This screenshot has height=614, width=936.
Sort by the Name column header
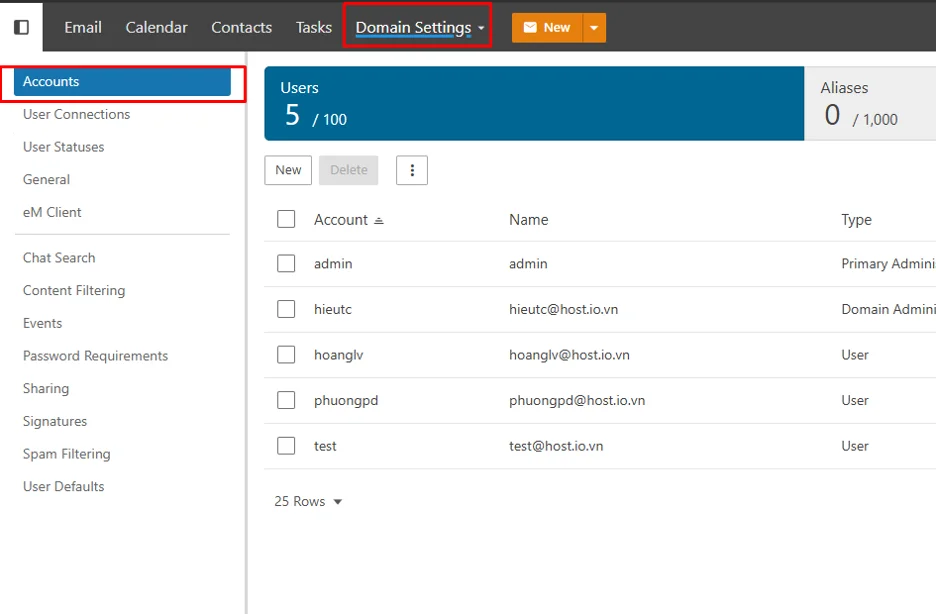pyautogui.click(x=529, y=220)
